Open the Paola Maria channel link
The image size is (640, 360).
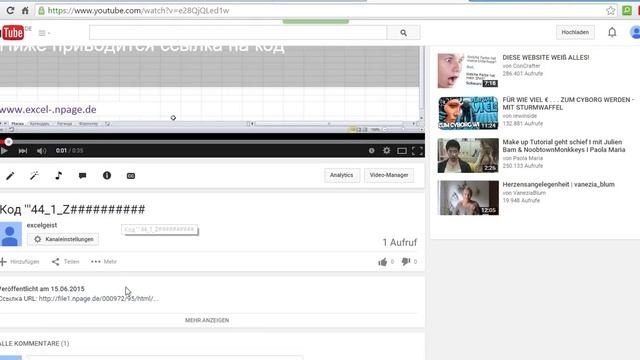click(528, 158)
